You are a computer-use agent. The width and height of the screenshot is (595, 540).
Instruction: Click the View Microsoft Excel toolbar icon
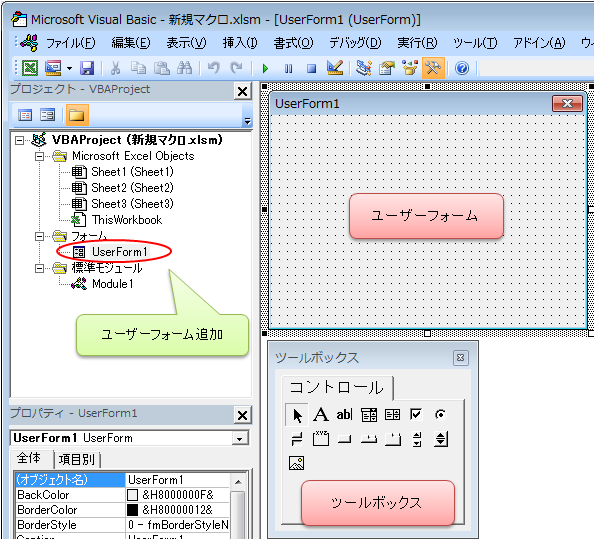30,68
